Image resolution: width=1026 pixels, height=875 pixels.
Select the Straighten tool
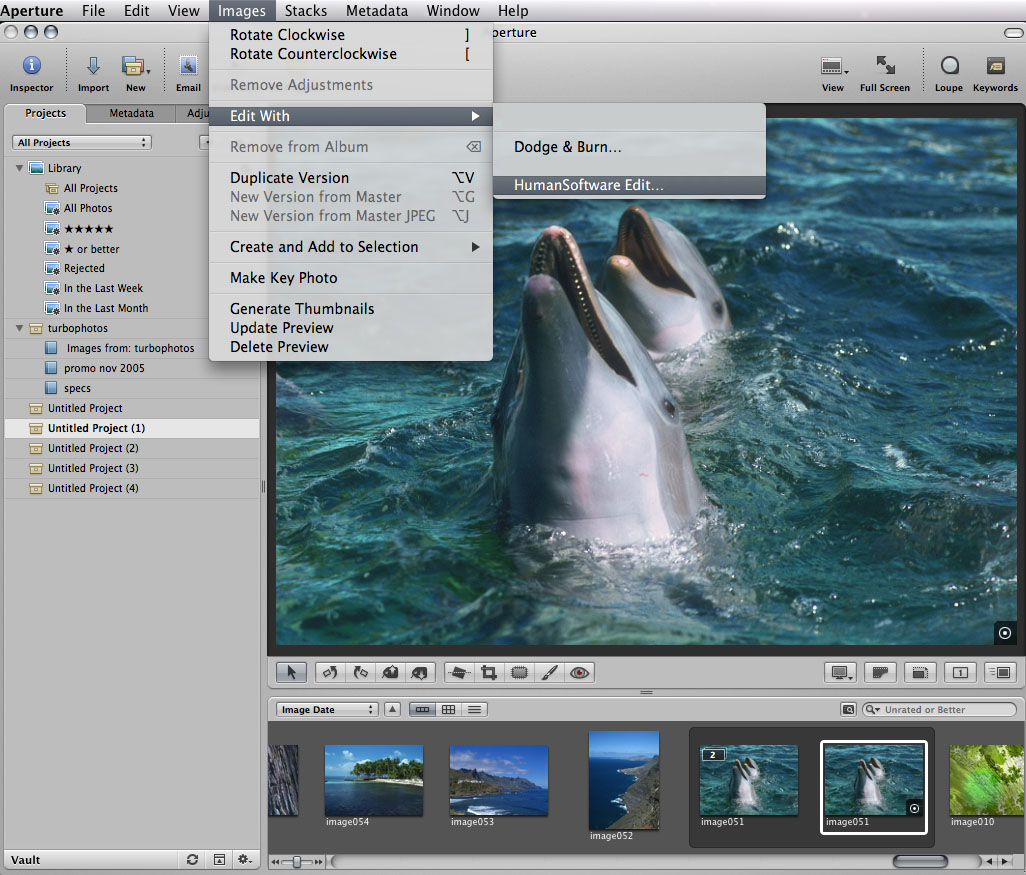(457, 673)
